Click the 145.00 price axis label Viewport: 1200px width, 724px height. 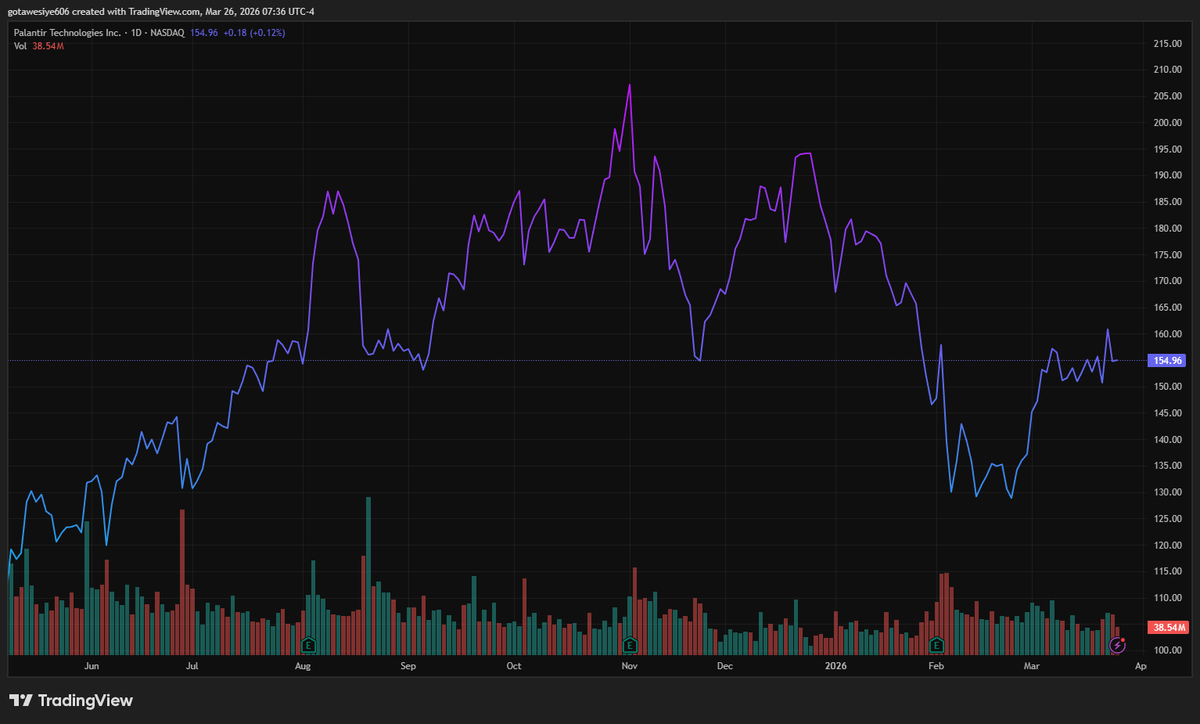[1168, 413]
